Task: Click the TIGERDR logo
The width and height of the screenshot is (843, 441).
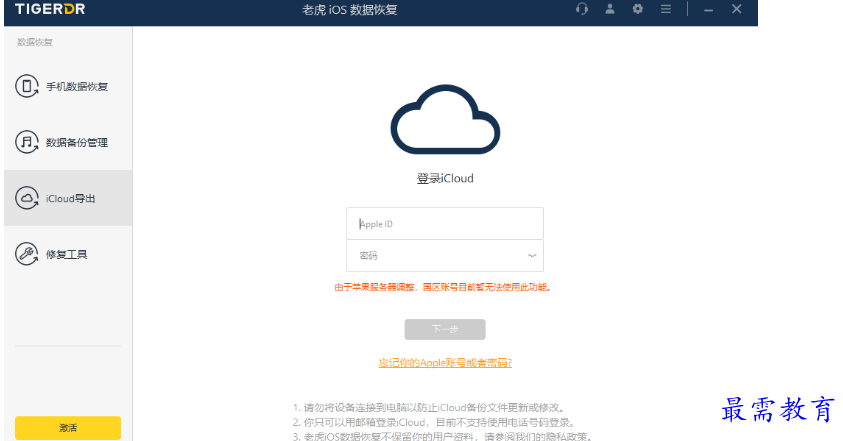Action: click(x=50, y=9)
